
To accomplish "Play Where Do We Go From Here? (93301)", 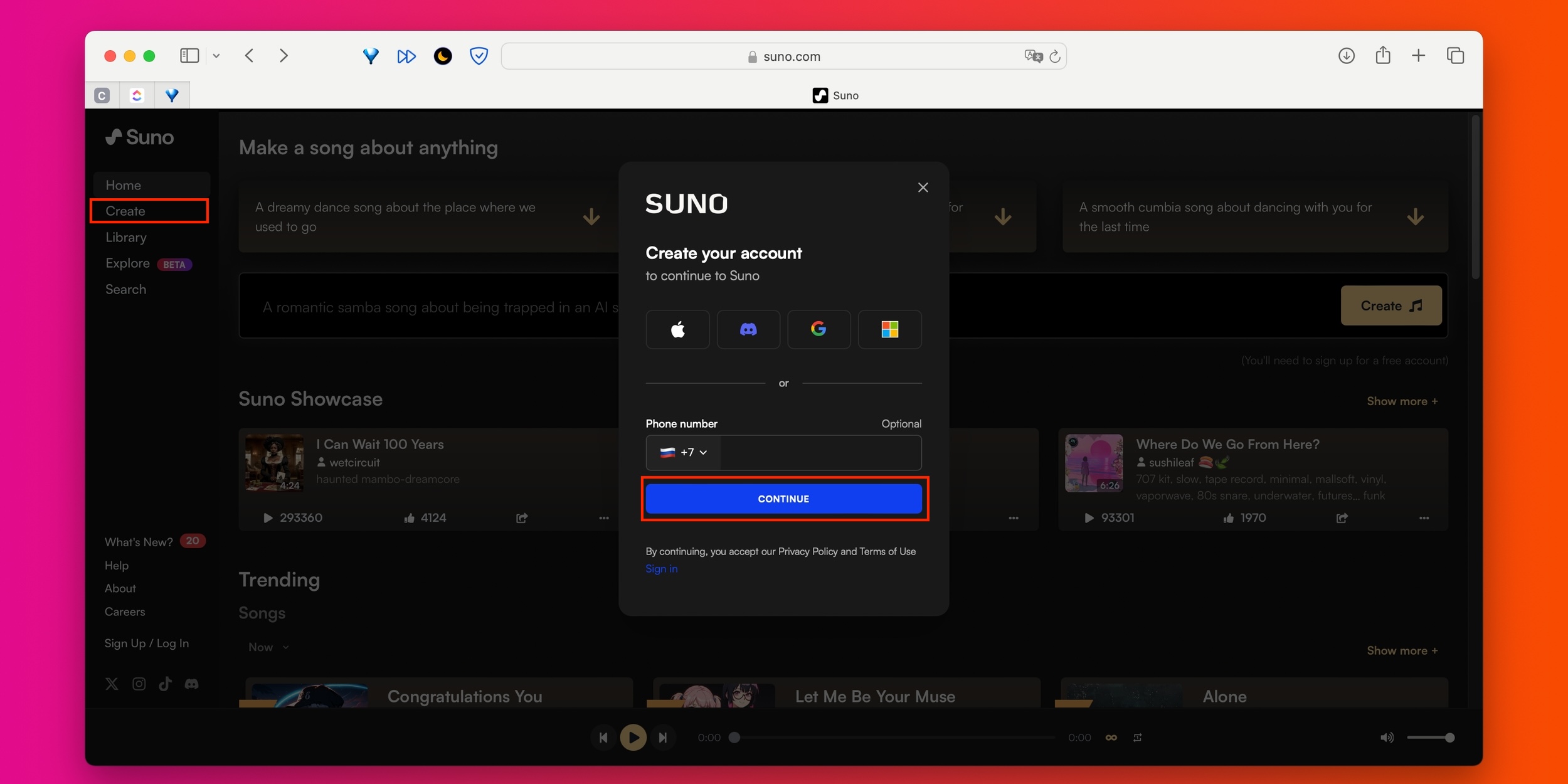I will point(1089,518).
